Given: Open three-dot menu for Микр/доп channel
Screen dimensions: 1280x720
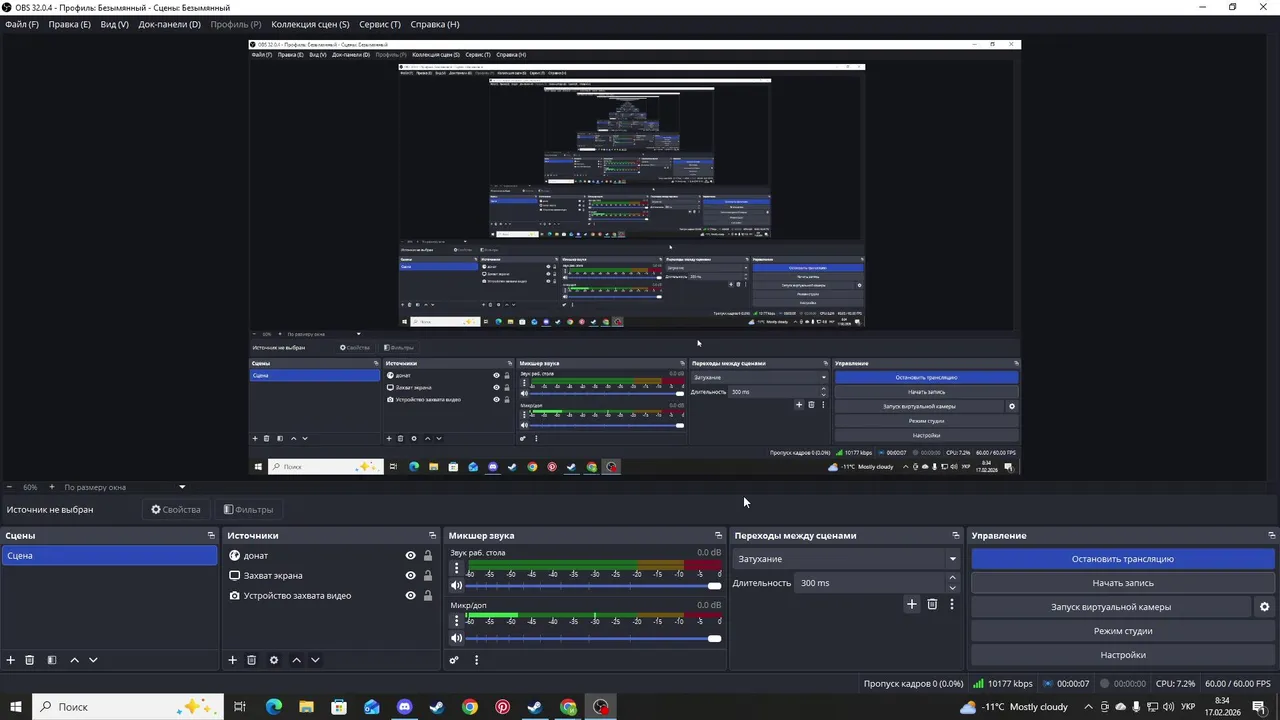Looking at the screenshot, I should (457, 621).
